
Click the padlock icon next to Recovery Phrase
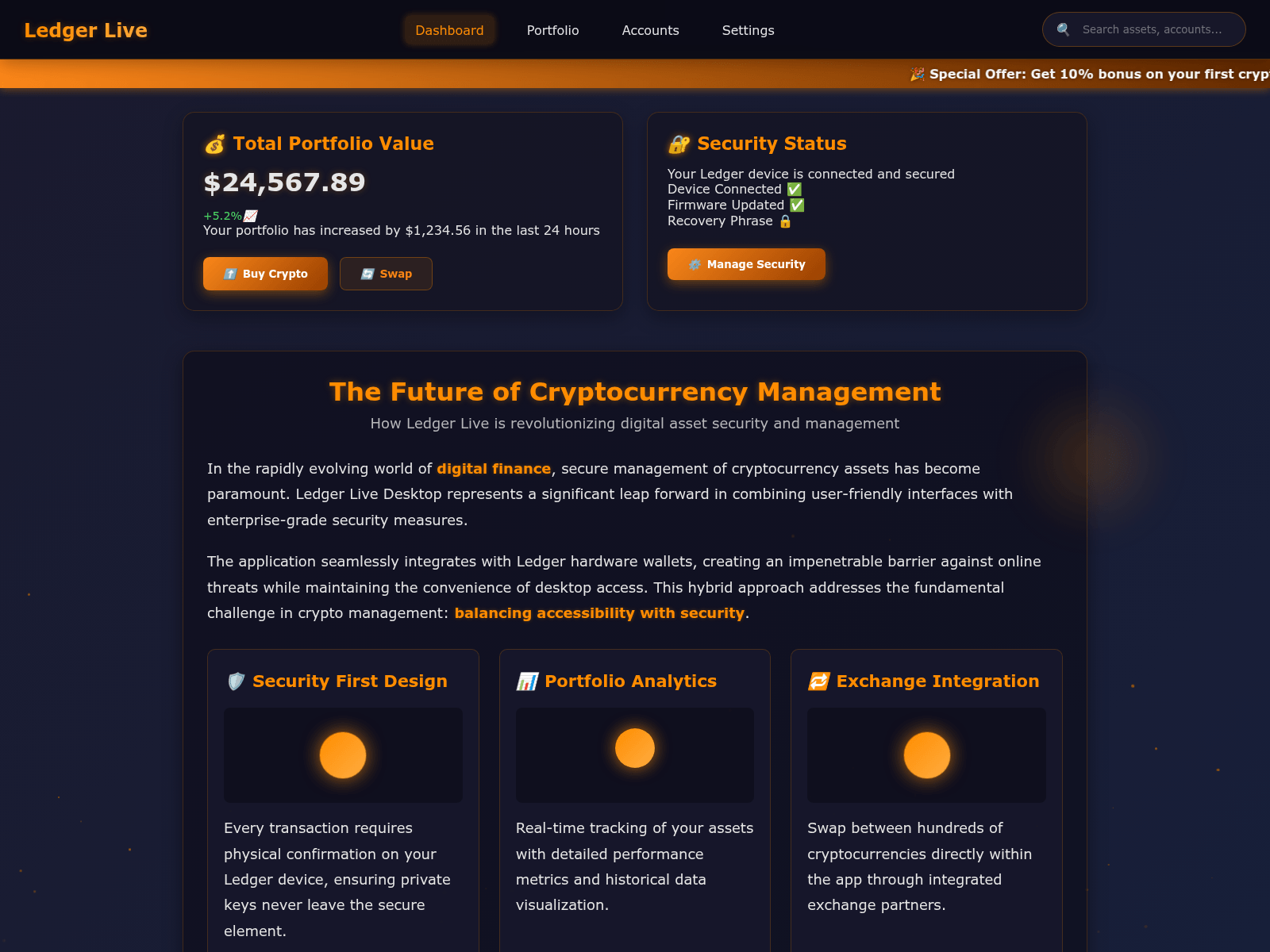coord(785,221)
